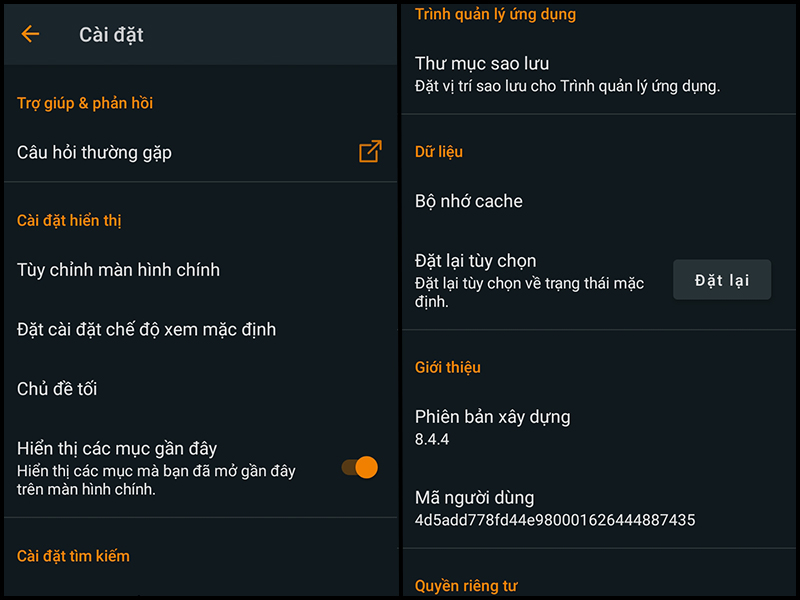Select Đặt cài đặt chế độ xem mặc định
This screenshot has height=600, width=800.
pyautogui.click(x=146, y=329)
